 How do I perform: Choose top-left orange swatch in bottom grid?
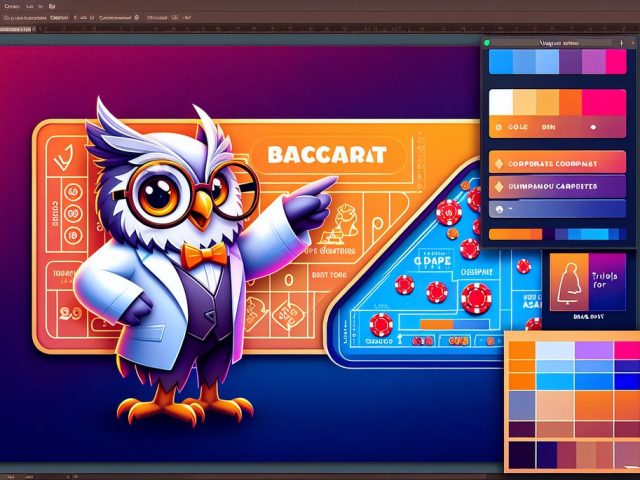[522, 351]
